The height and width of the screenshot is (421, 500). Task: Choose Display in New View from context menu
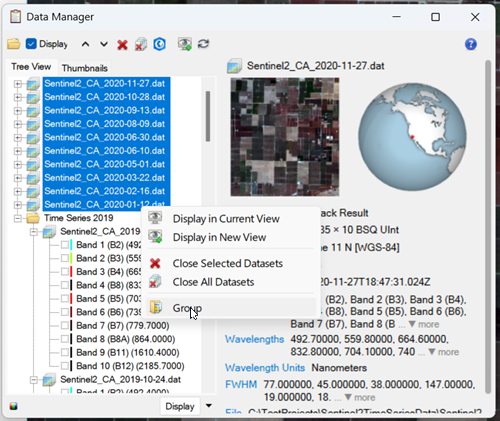(231, 237)
